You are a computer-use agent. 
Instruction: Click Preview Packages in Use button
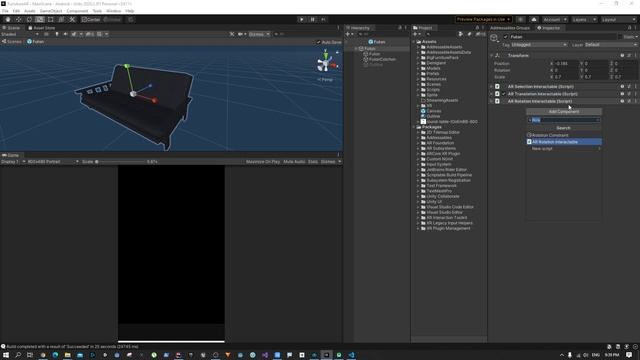(x=483, y=20)
